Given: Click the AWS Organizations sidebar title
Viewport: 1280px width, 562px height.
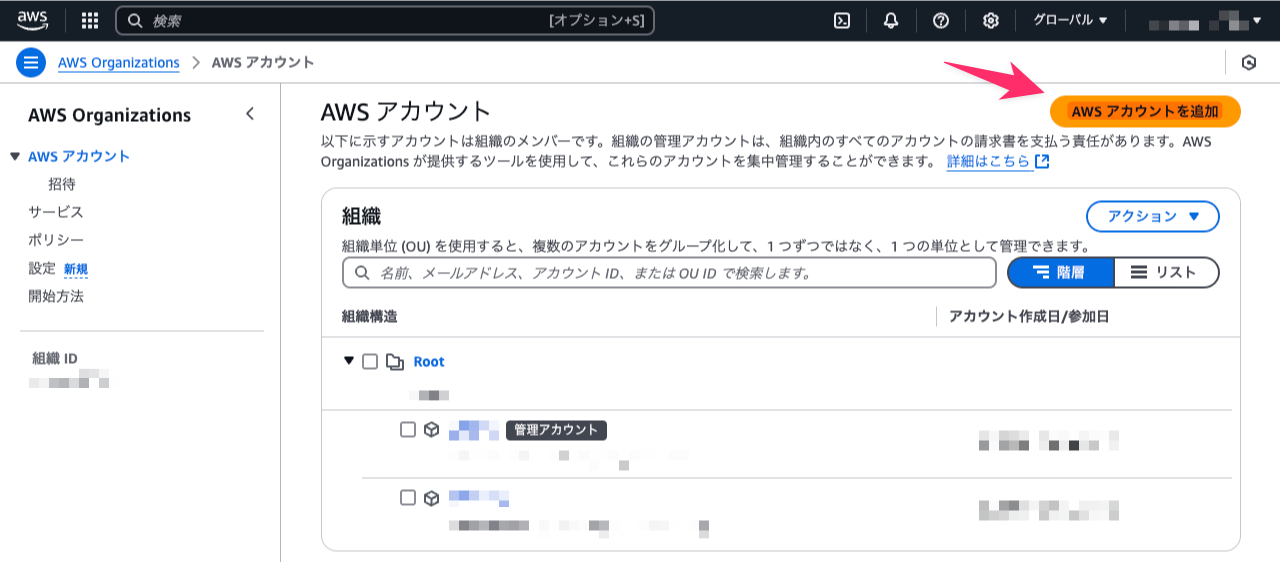Looking at the screenshot, I should click(x=110, y=115).
